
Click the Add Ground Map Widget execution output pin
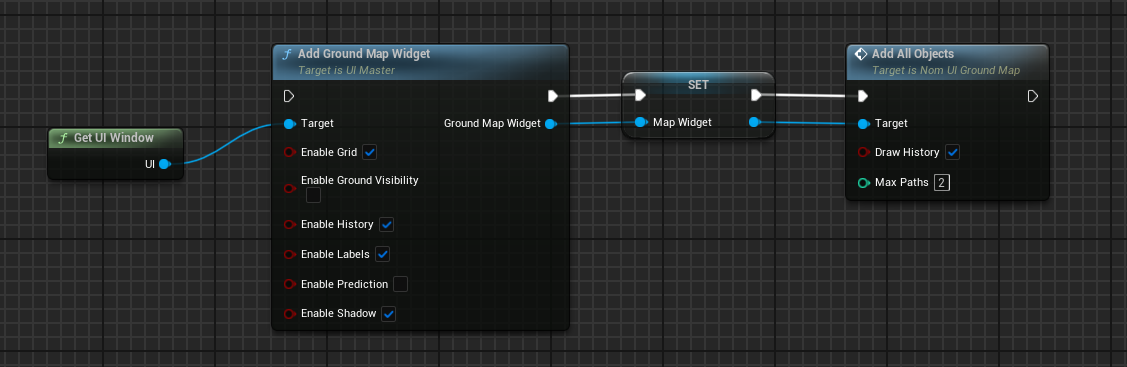click(x=553, y=96)
